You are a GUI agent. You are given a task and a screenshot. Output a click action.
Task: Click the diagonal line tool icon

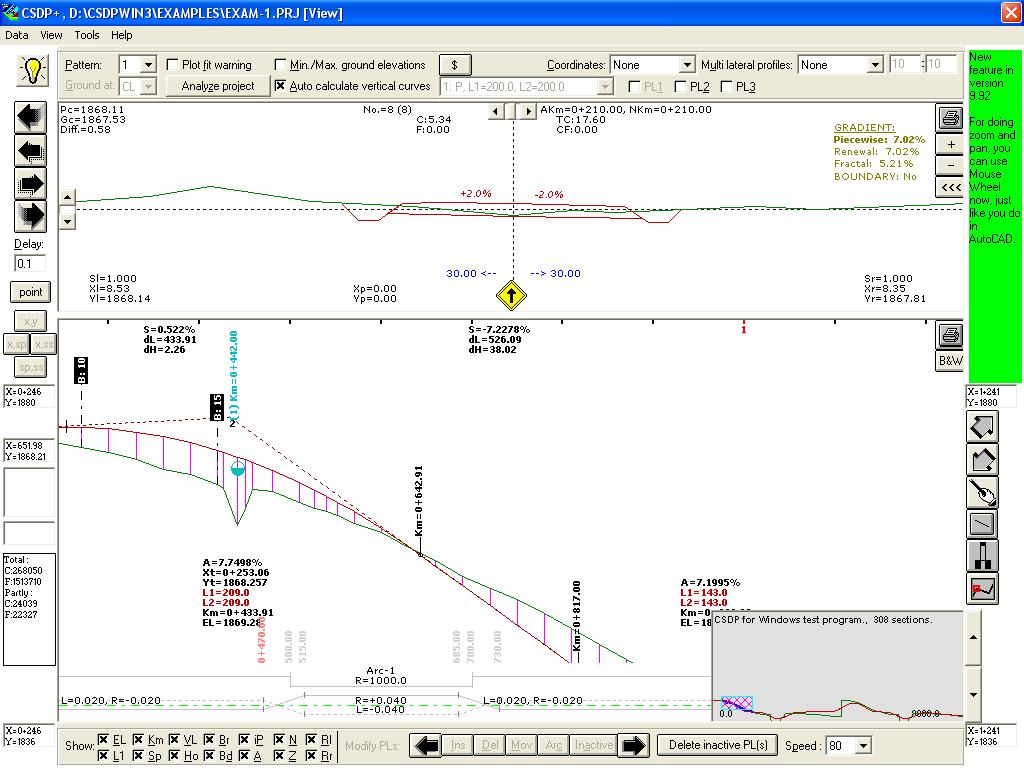click(x=982, y=524)
